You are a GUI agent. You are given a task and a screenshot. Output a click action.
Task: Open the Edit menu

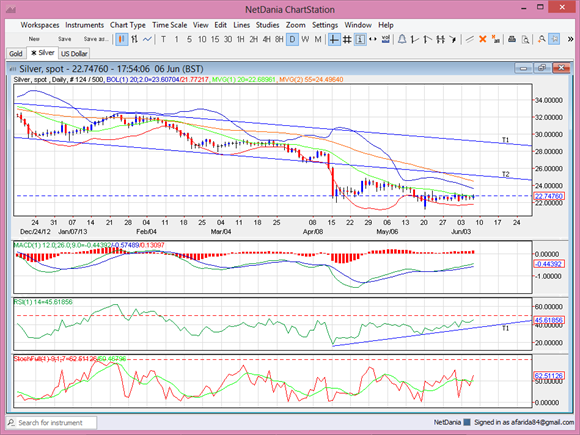tap(220, 25)
